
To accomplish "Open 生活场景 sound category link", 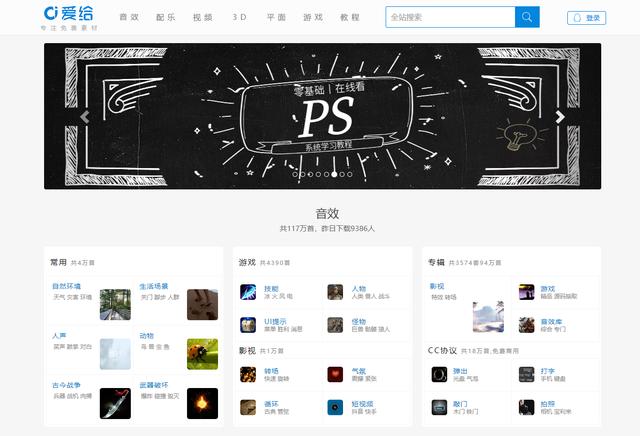I will click(x=154, y=286).
